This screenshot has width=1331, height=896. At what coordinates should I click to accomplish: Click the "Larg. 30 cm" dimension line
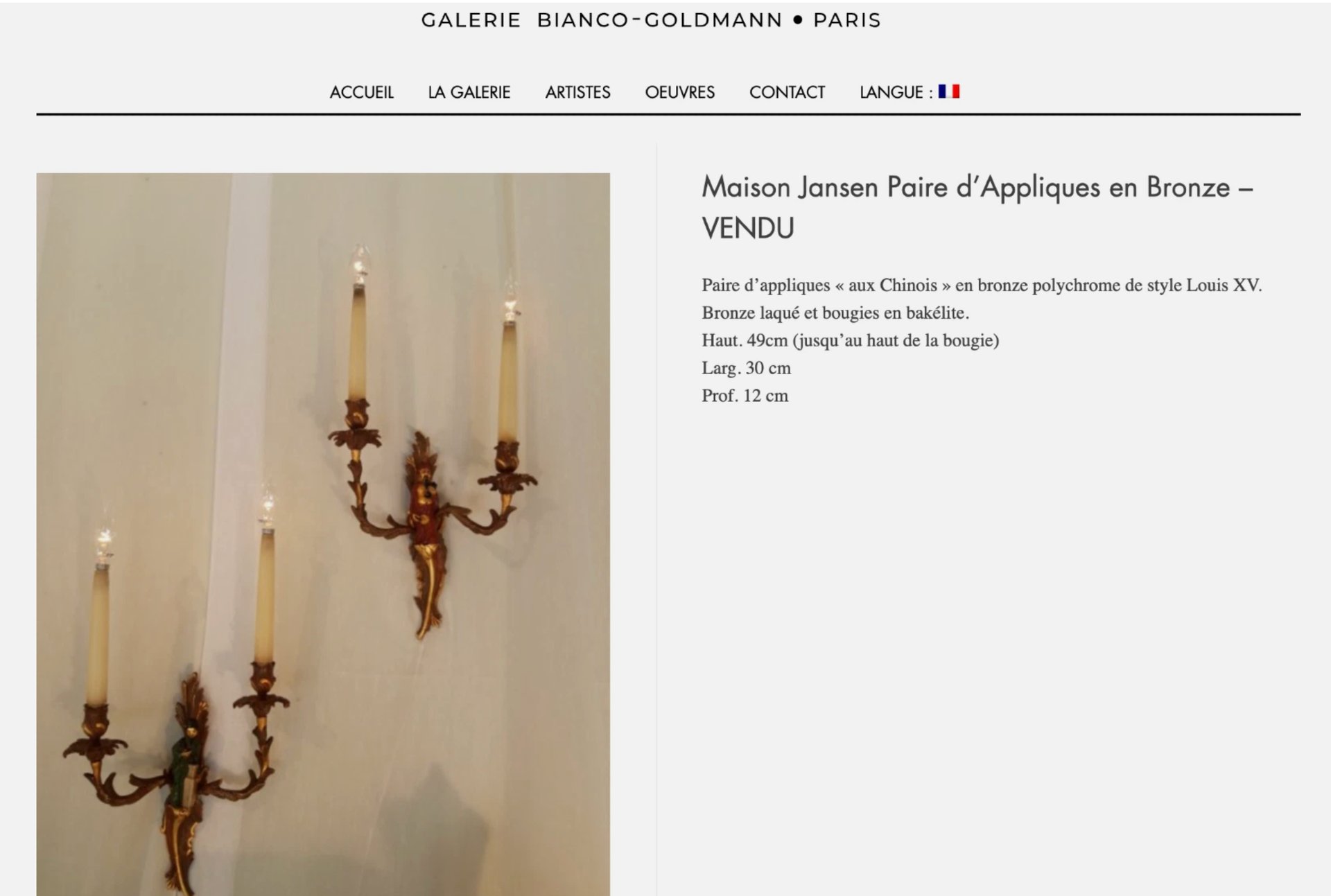[746, 368]
